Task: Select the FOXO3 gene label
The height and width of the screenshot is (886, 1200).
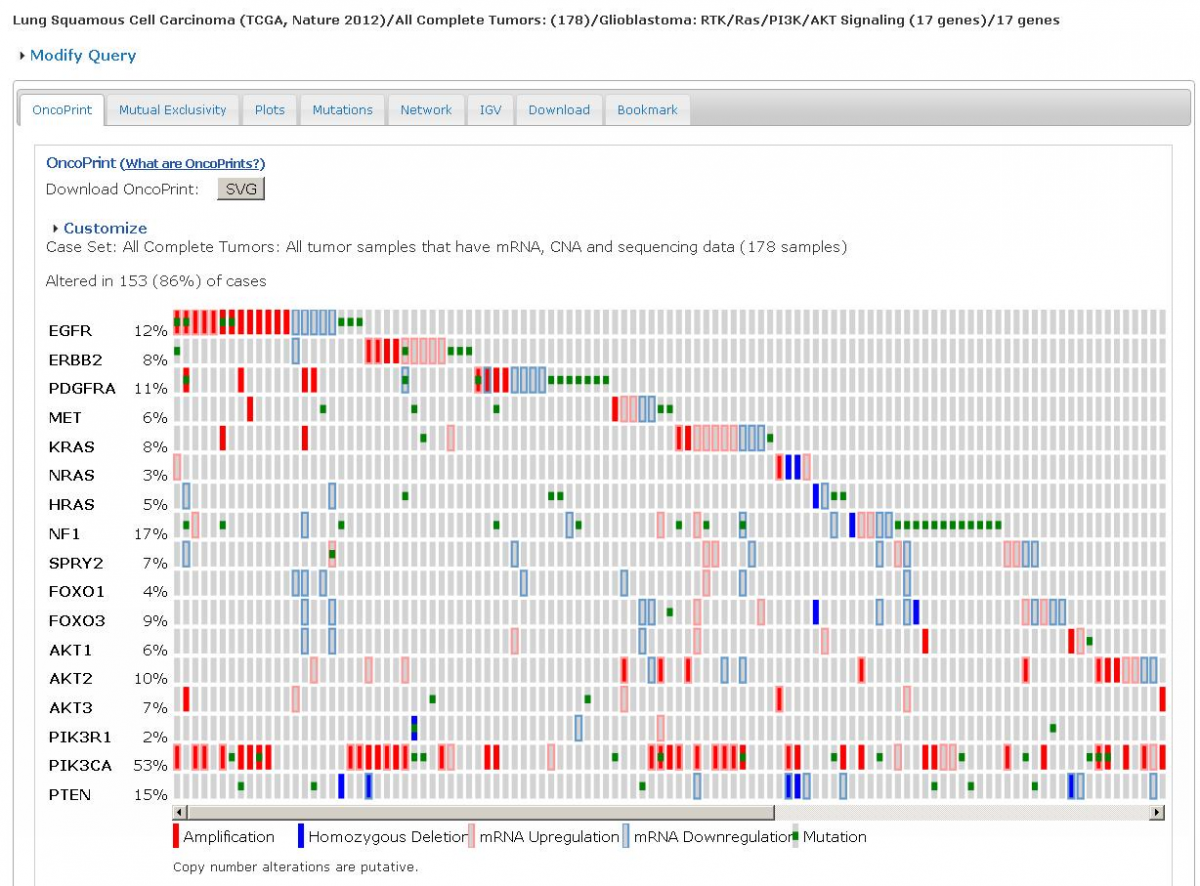Action: [77, 621]
